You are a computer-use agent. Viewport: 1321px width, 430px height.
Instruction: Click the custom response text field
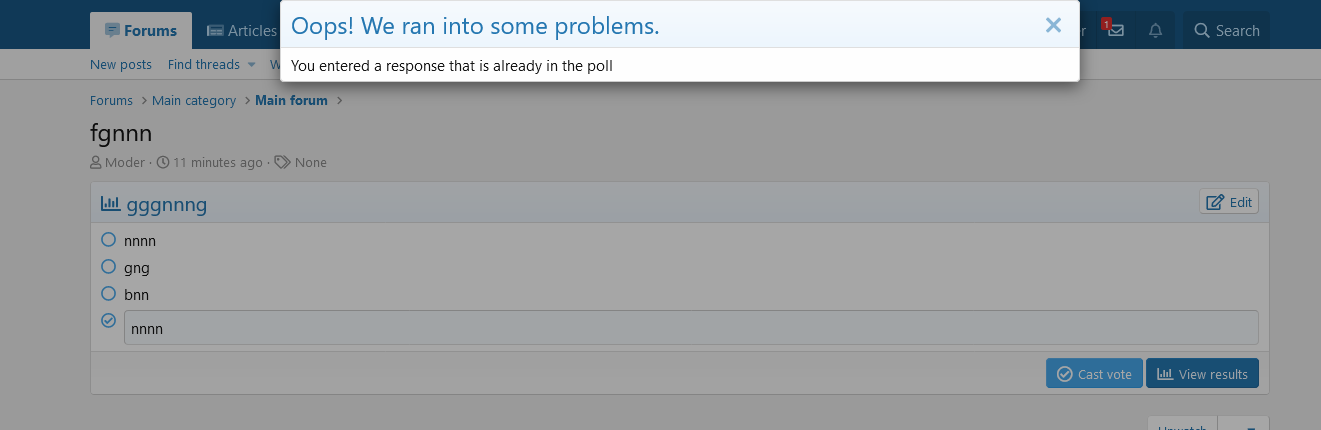[691, 328]
